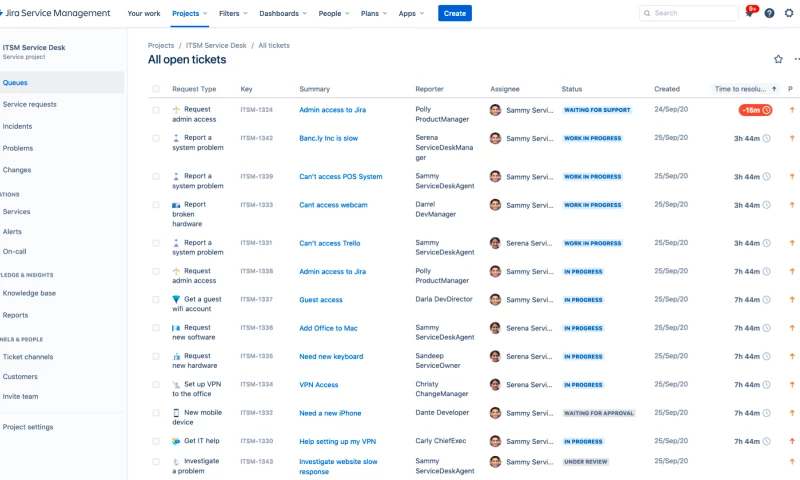Click assignee avatar on ITSM-1336 row

pyautogui.click(x=495, y=328)
